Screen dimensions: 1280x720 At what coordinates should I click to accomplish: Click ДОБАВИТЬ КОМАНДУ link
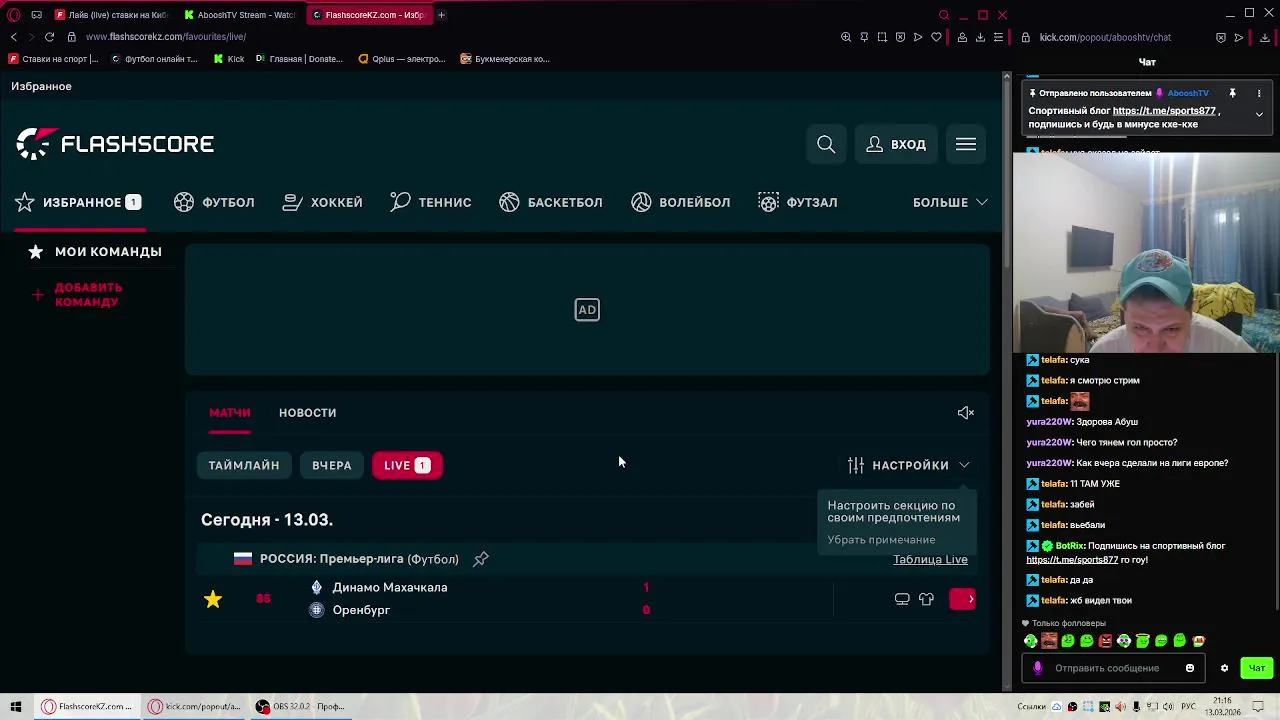pyautogui.click(x=88, y=295)
